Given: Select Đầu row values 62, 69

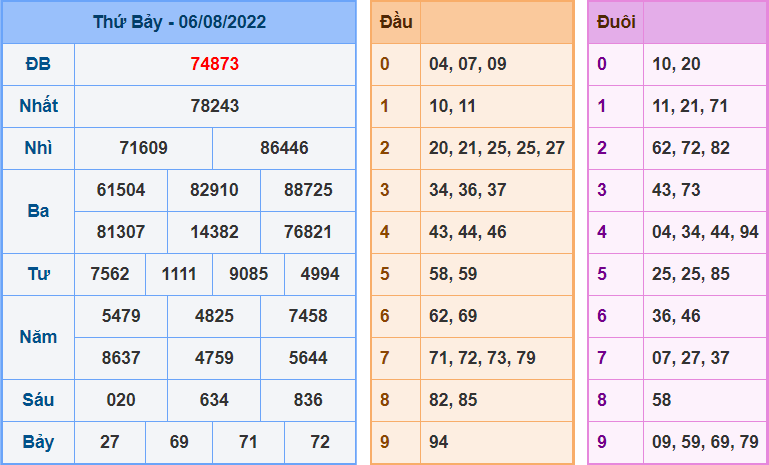Looking at the screenshot, I should point(453,316).
